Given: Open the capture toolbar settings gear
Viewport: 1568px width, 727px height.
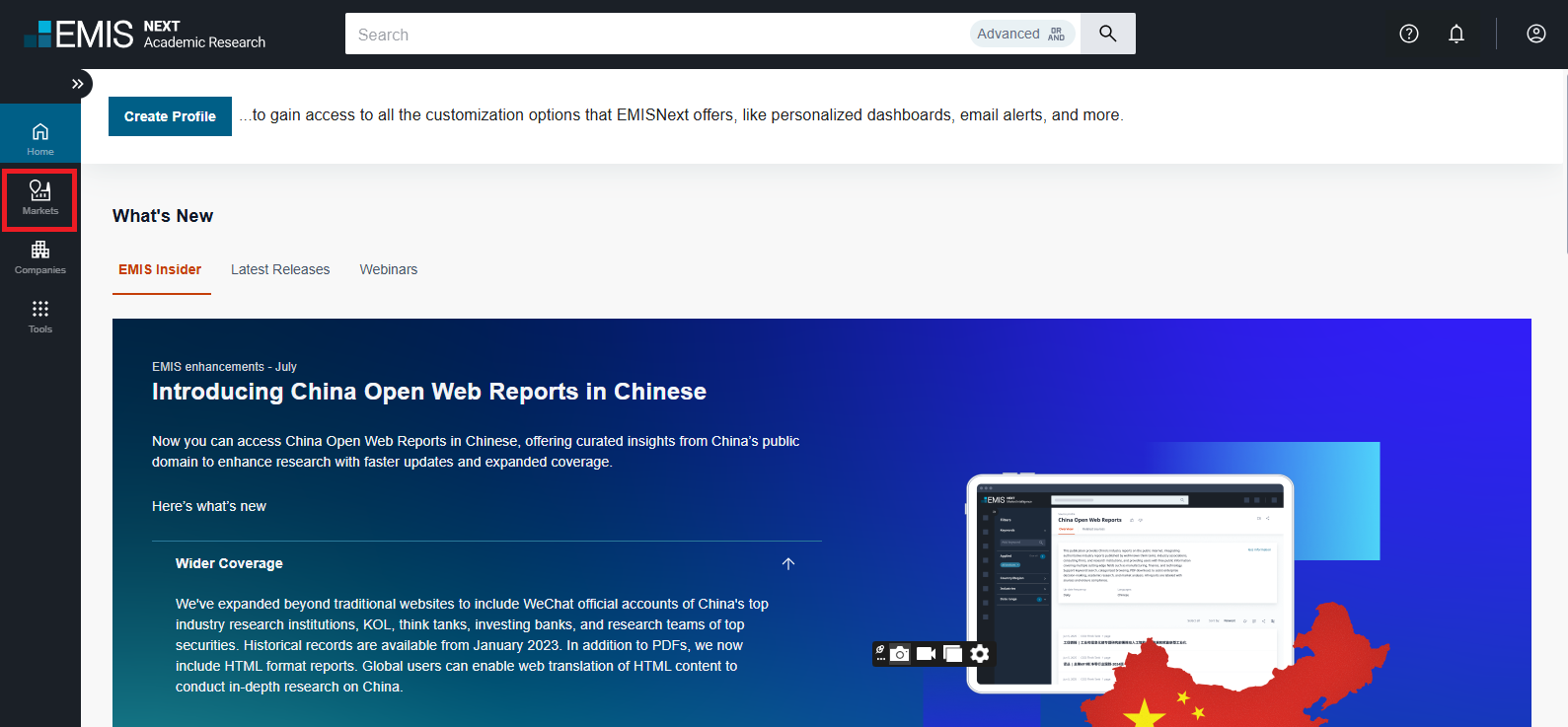Looking at the screenshot, I should click(980, 653).
